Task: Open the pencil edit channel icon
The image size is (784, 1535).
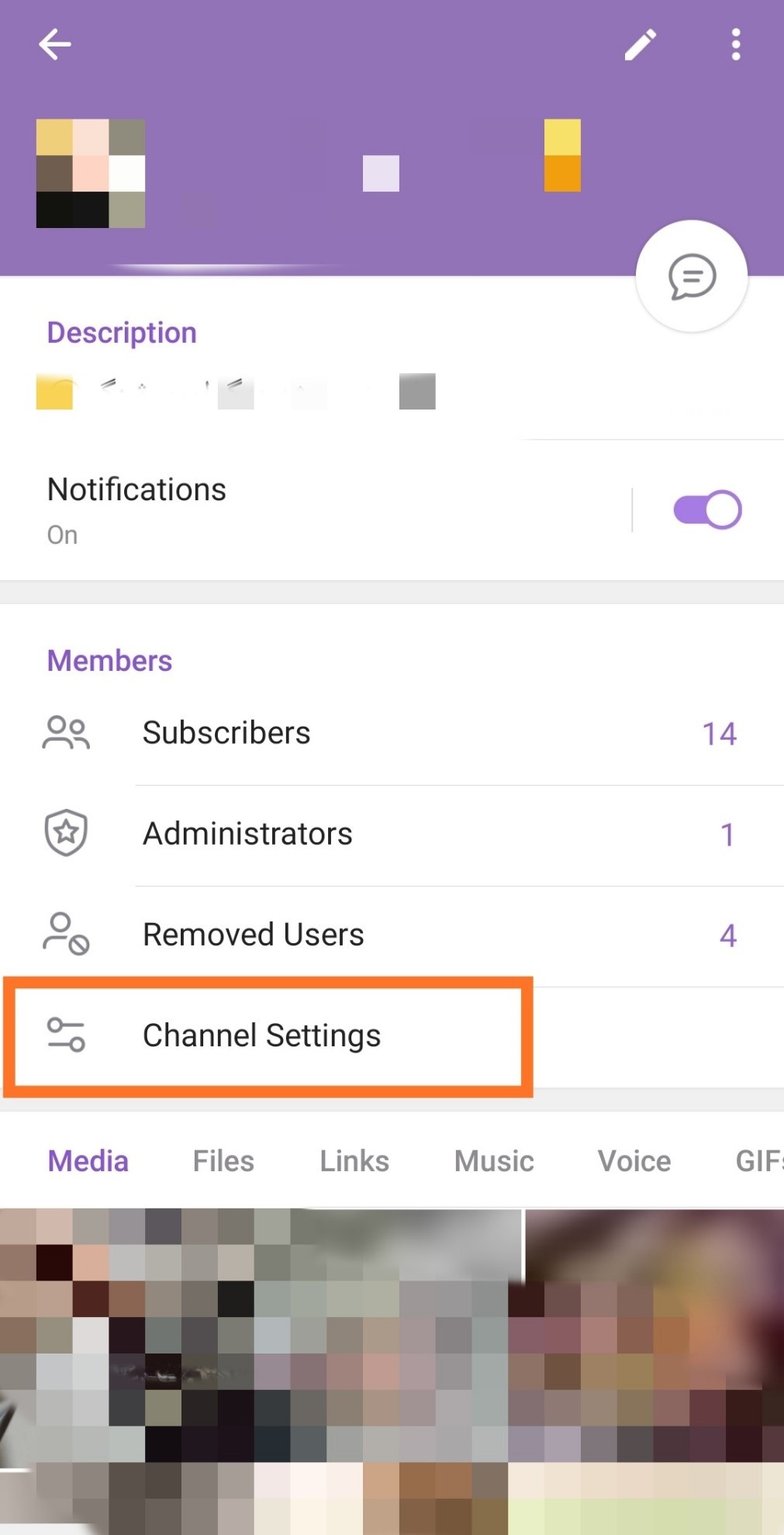Action: tap(641, 45)
